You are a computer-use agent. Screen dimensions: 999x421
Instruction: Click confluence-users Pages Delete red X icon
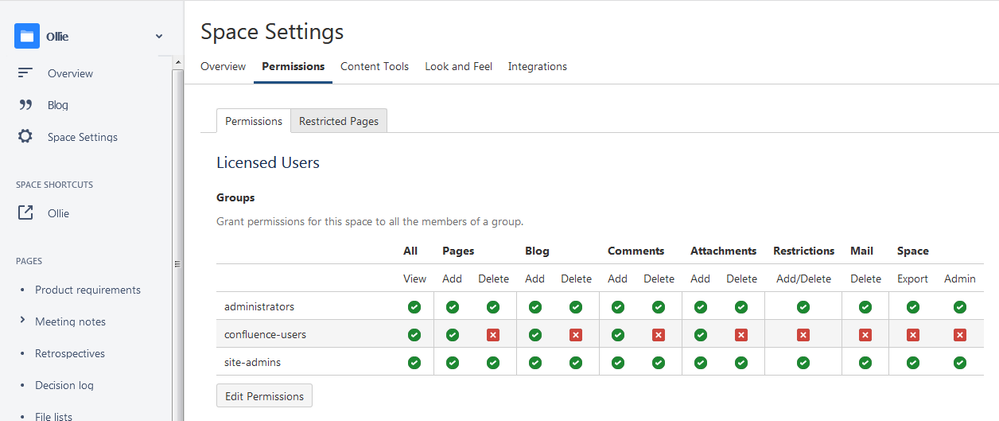click(x=493, y=335)
